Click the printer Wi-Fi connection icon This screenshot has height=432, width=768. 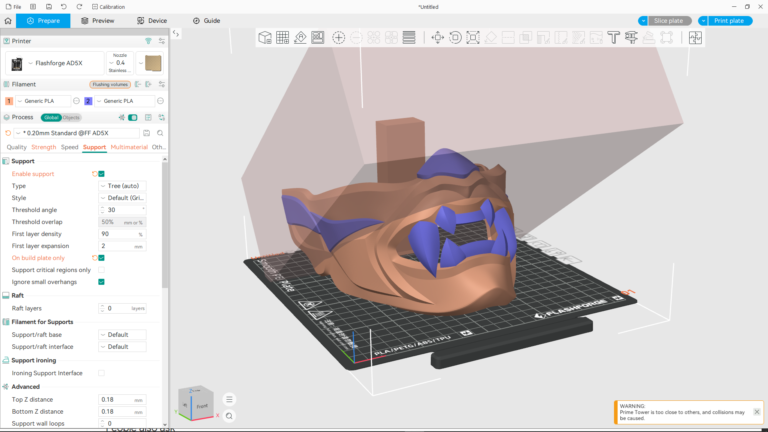[148, 41]
